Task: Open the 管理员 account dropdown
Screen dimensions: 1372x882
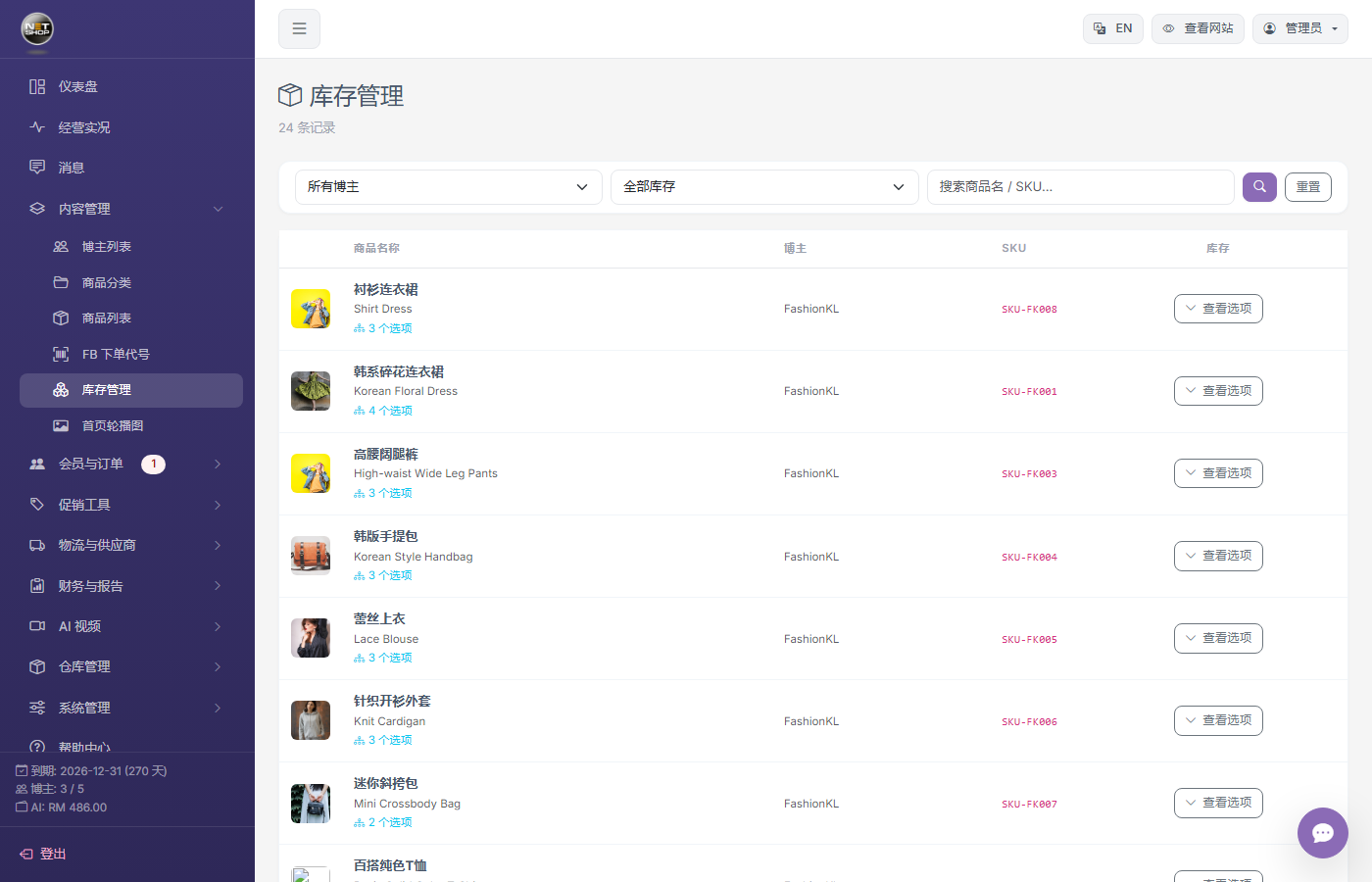Action: point(1300,28)
